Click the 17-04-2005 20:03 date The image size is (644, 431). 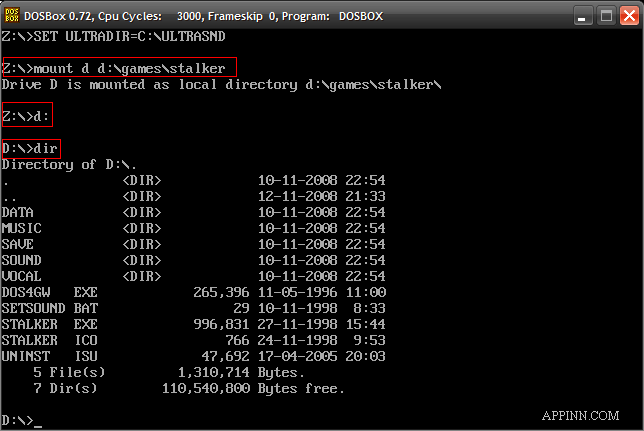click(x=322, y=357)
